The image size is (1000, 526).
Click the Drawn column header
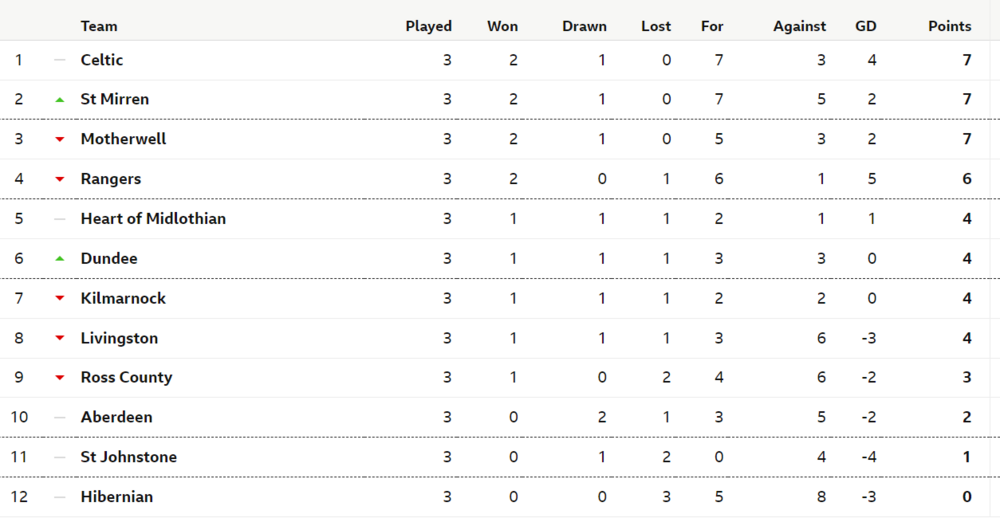tap(584, 26)
